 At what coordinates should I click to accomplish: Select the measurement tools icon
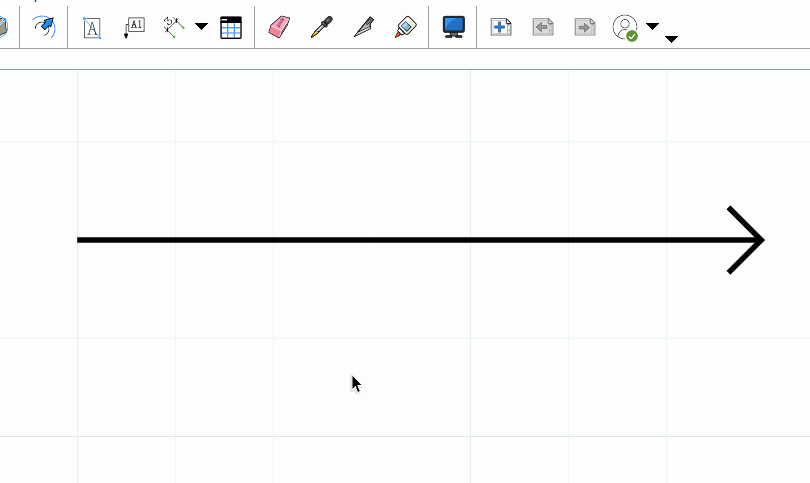pyautogui.click(x=174, y=27)
